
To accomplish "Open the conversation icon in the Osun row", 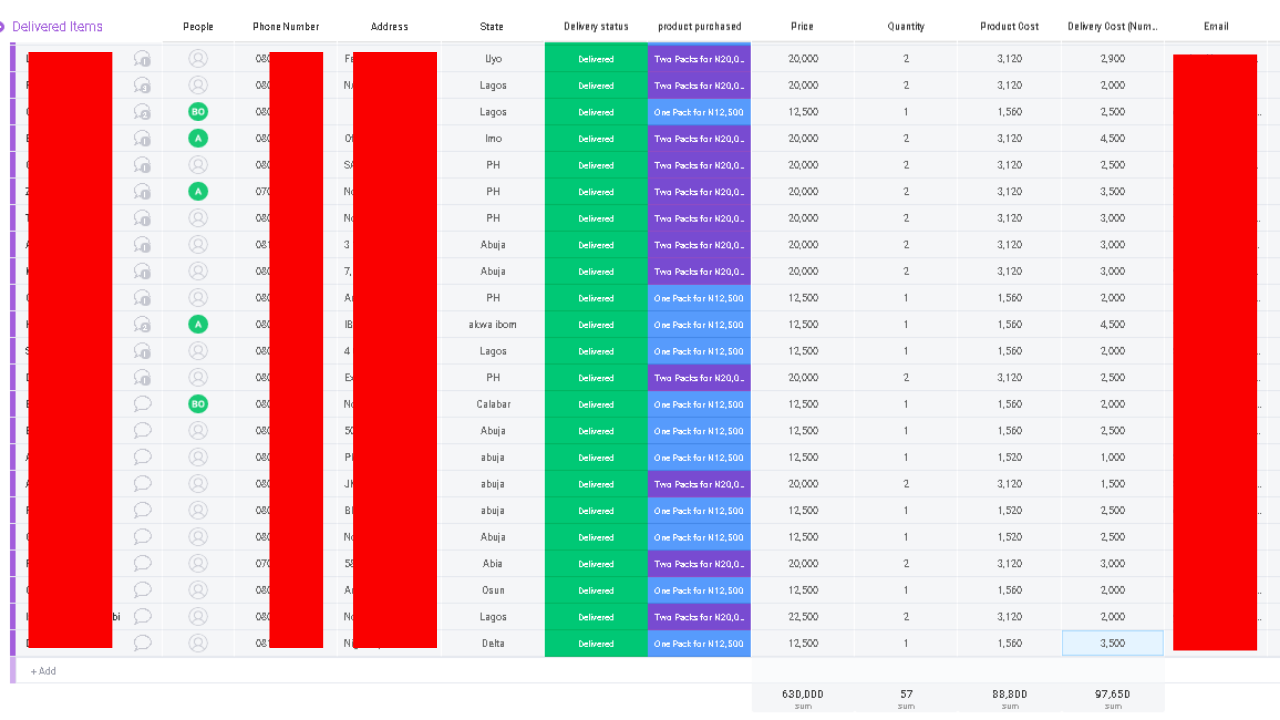I will pyautogui.click(x=142, y=590).
